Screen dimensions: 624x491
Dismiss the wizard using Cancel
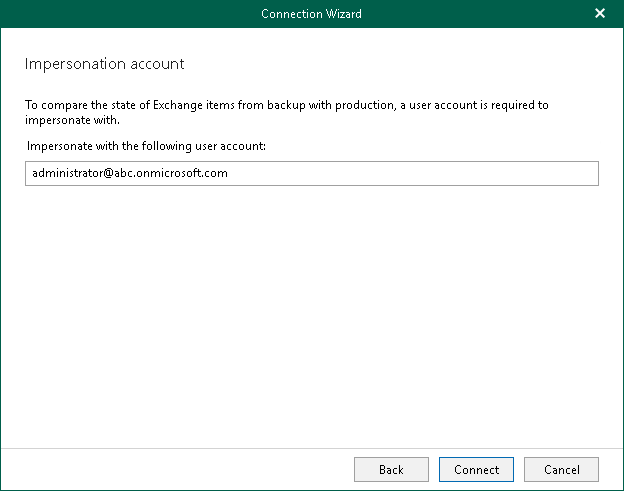[561, 469]
